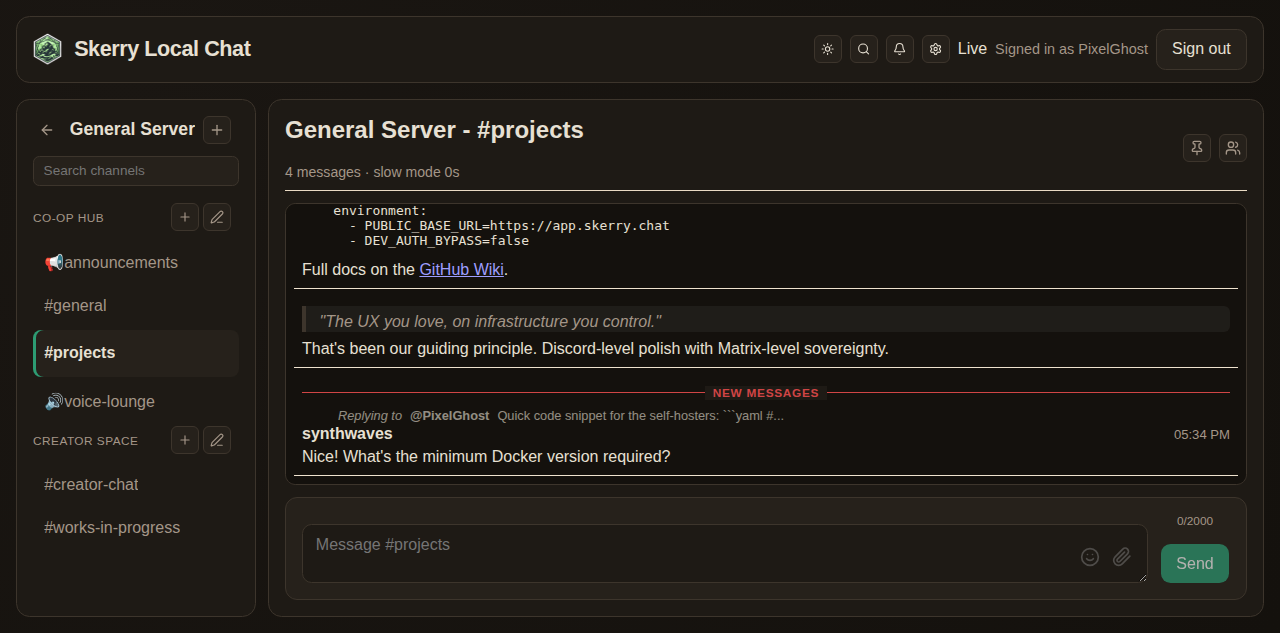This screenshot has width=1280, height=633.
Task: Click the Sign out button
Action: click(1201, 49)
